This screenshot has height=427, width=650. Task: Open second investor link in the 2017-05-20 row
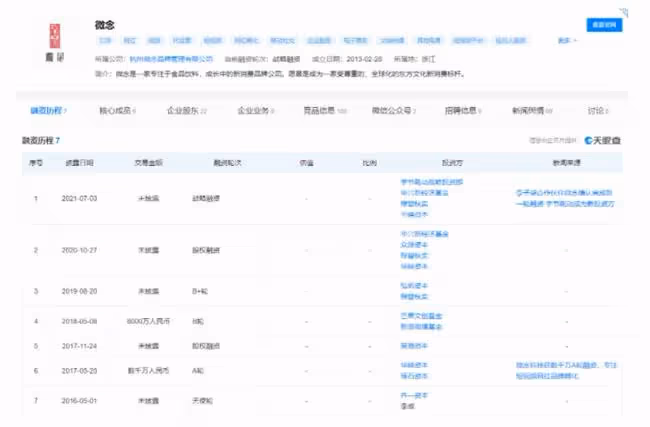(414, 376)
